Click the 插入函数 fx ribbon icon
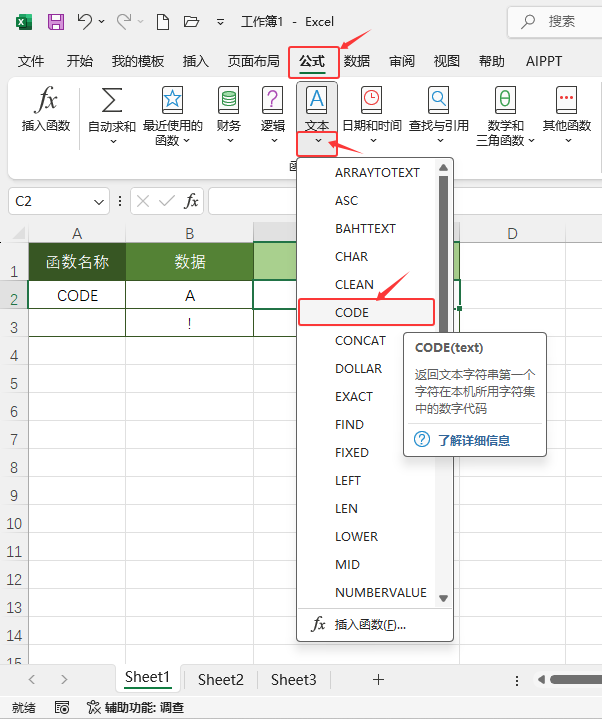The width and height of the screenshot is (602, 719). (46, 99)
